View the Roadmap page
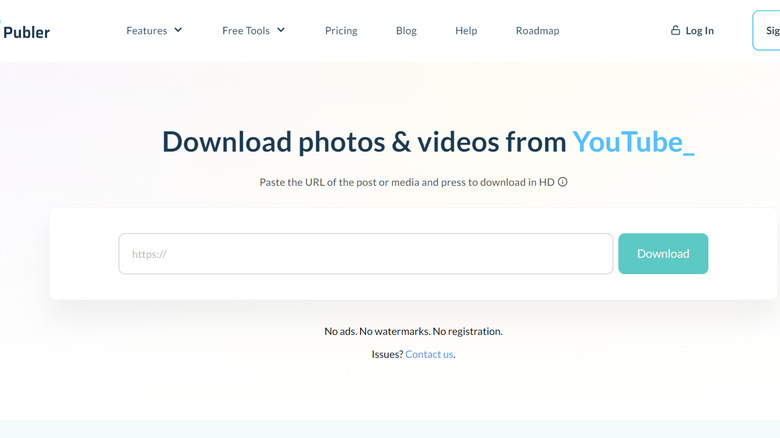Screen dimensions: 780x438 pos(537,31)
